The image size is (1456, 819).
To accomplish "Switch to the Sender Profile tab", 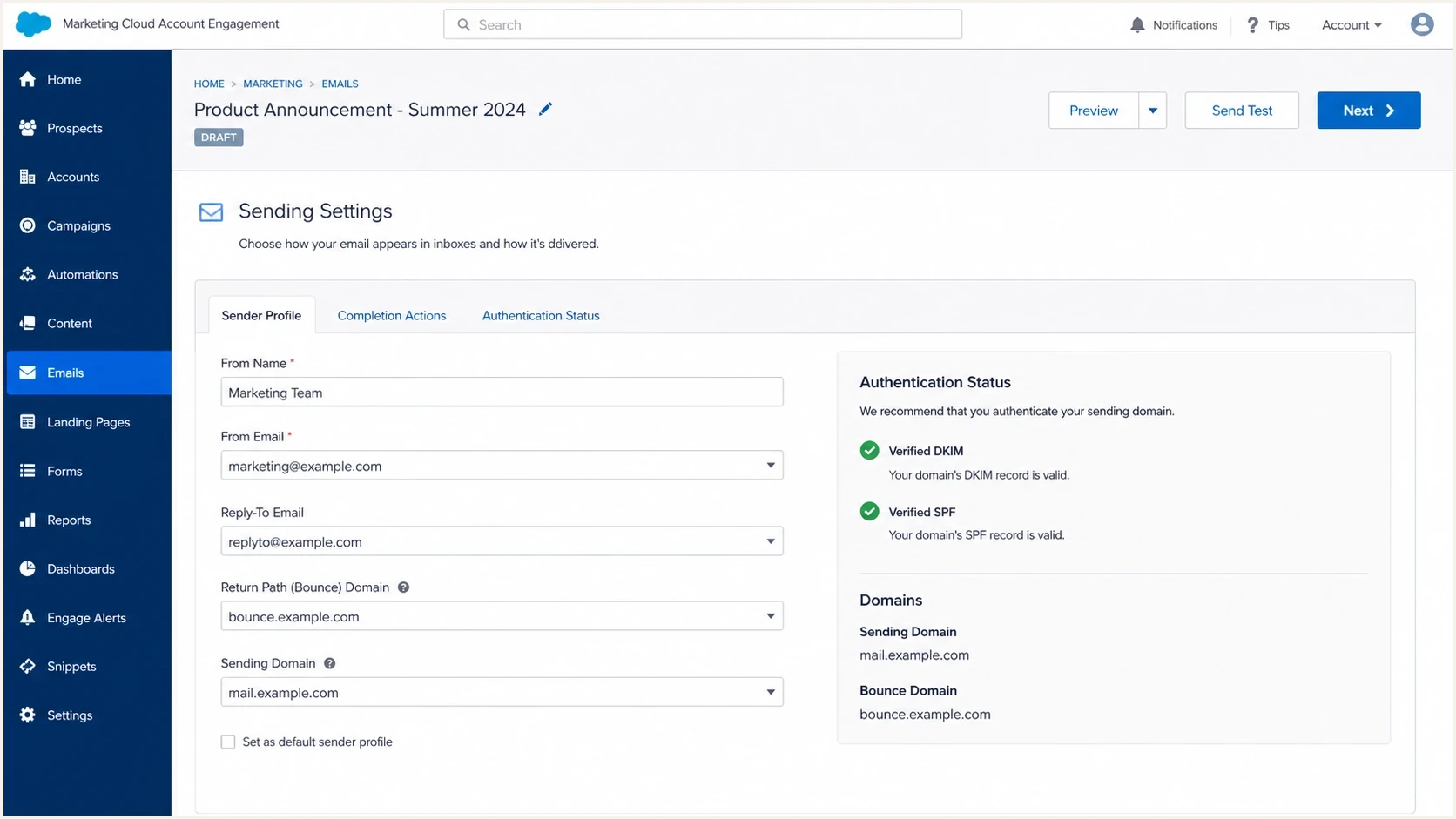I will 261,315.
